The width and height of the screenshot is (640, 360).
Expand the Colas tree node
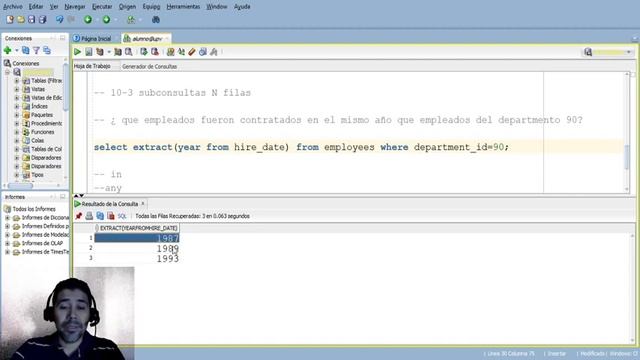pos(17,140)
